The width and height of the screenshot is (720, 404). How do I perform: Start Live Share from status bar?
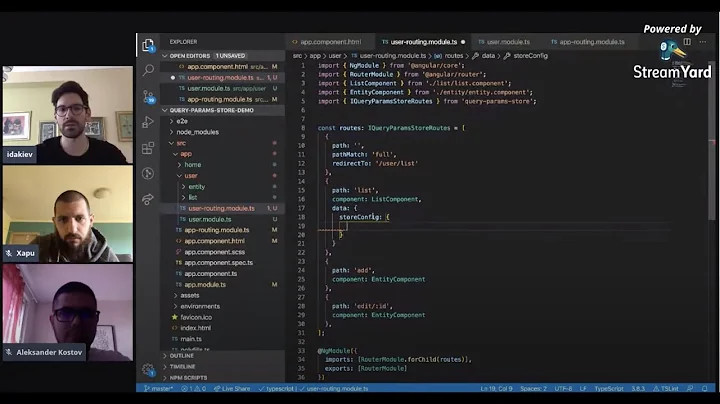click(232, 388)
